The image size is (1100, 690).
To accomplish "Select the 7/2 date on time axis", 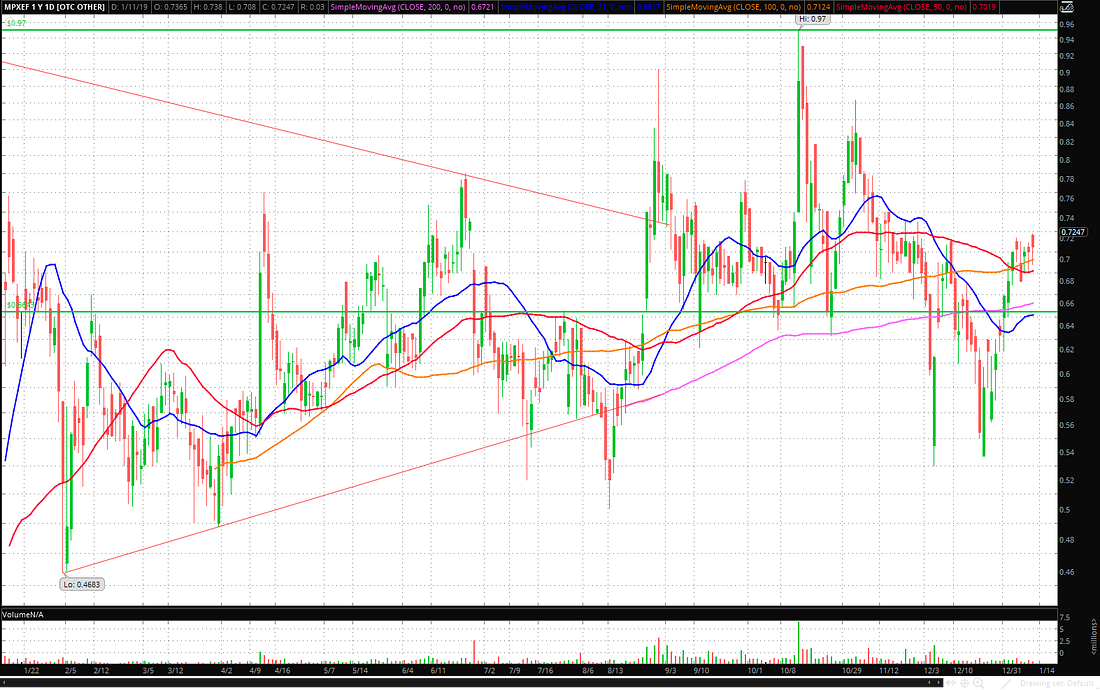I will [490, 672].
